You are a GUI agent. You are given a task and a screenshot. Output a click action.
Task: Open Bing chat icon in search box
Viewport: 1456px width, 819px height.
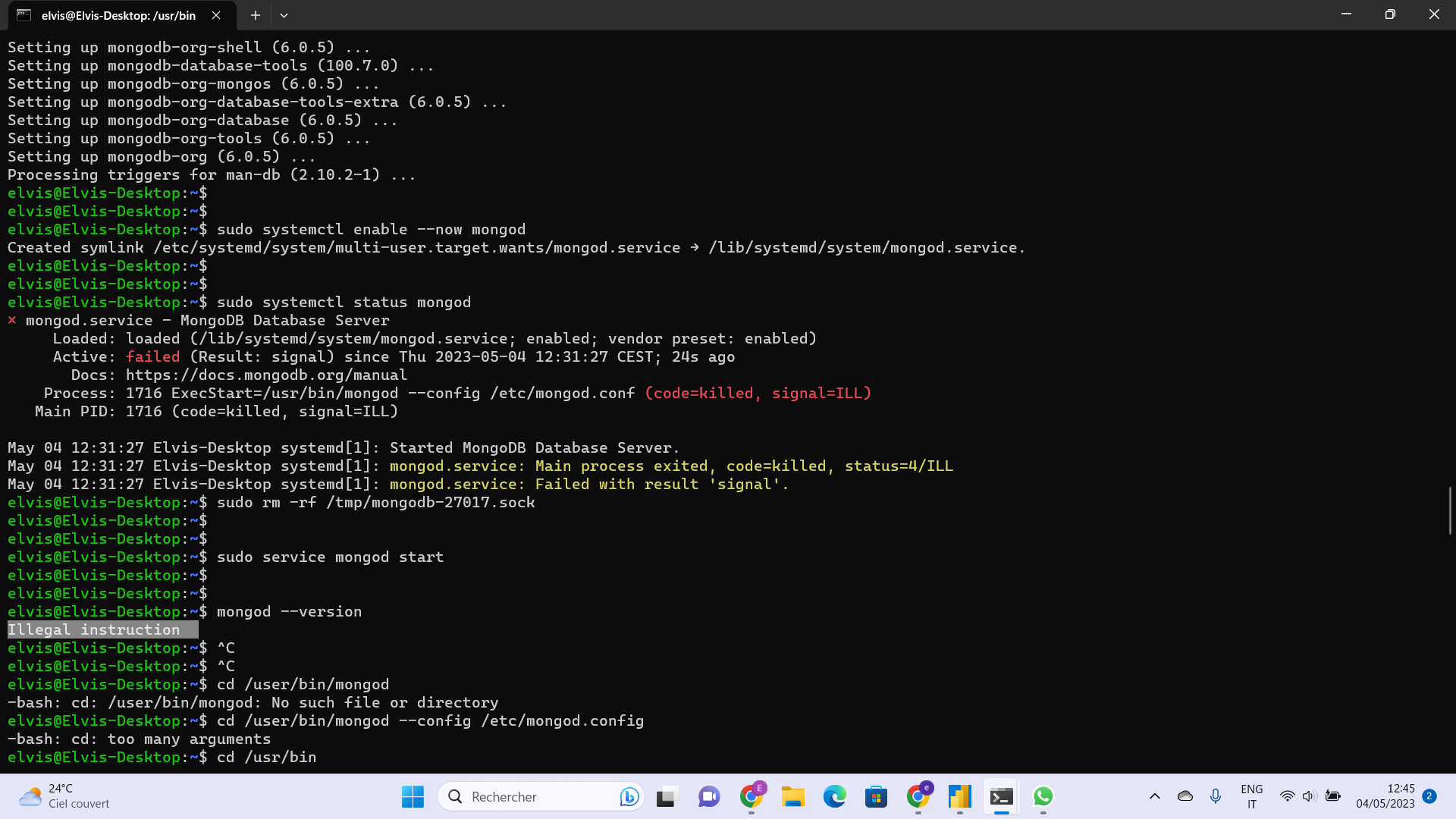[x=628, y=796]
